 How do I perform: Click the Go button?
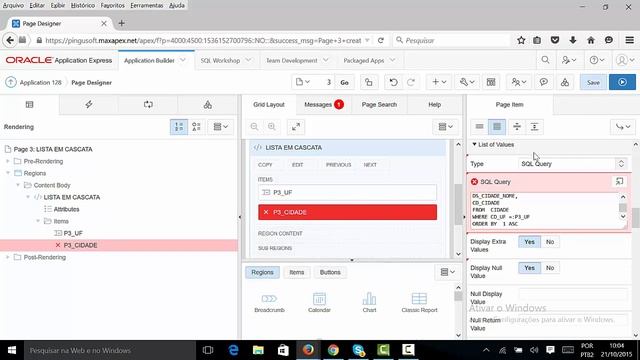tap(344, 82)
